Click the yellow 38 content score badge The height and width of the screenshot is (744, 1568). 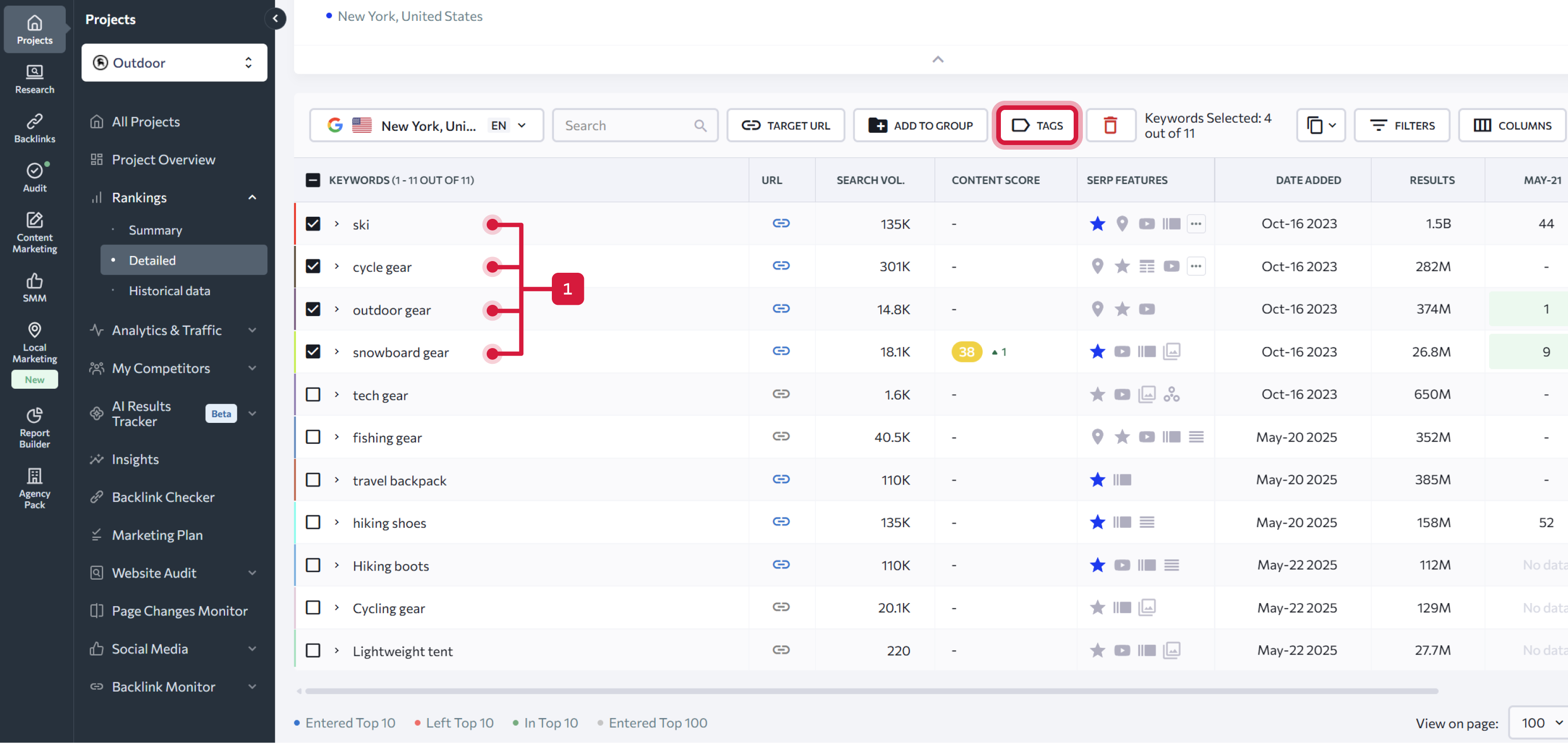coord(967,352)
